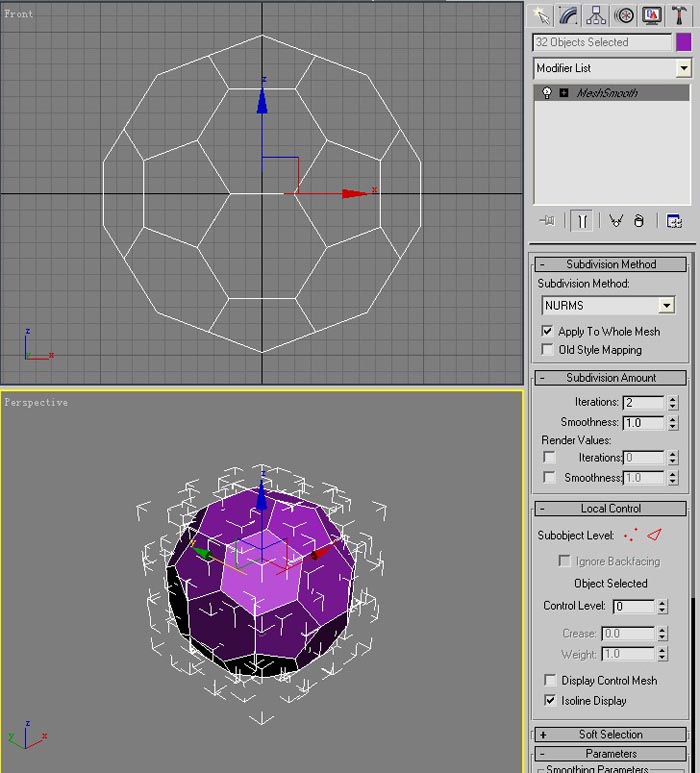Collapse the Subdivision Amount rollout

point(610,378)
